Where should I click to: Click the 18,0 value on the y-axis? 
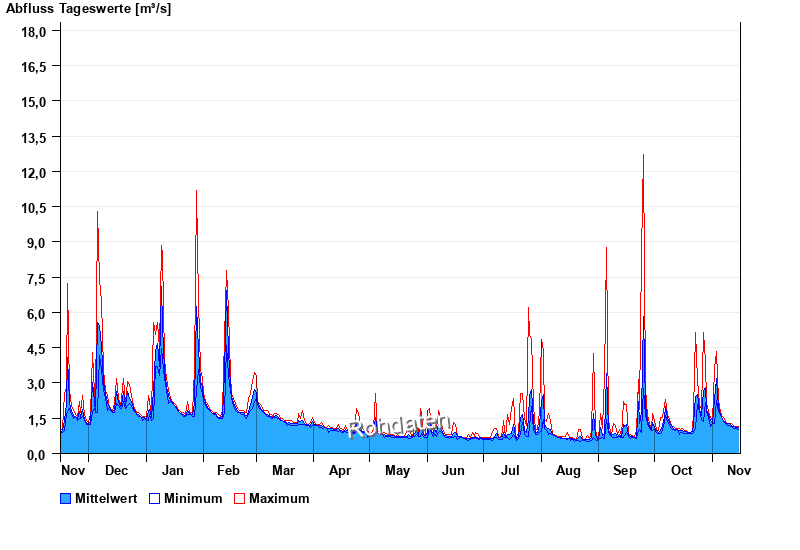click(x=34, y=31)
